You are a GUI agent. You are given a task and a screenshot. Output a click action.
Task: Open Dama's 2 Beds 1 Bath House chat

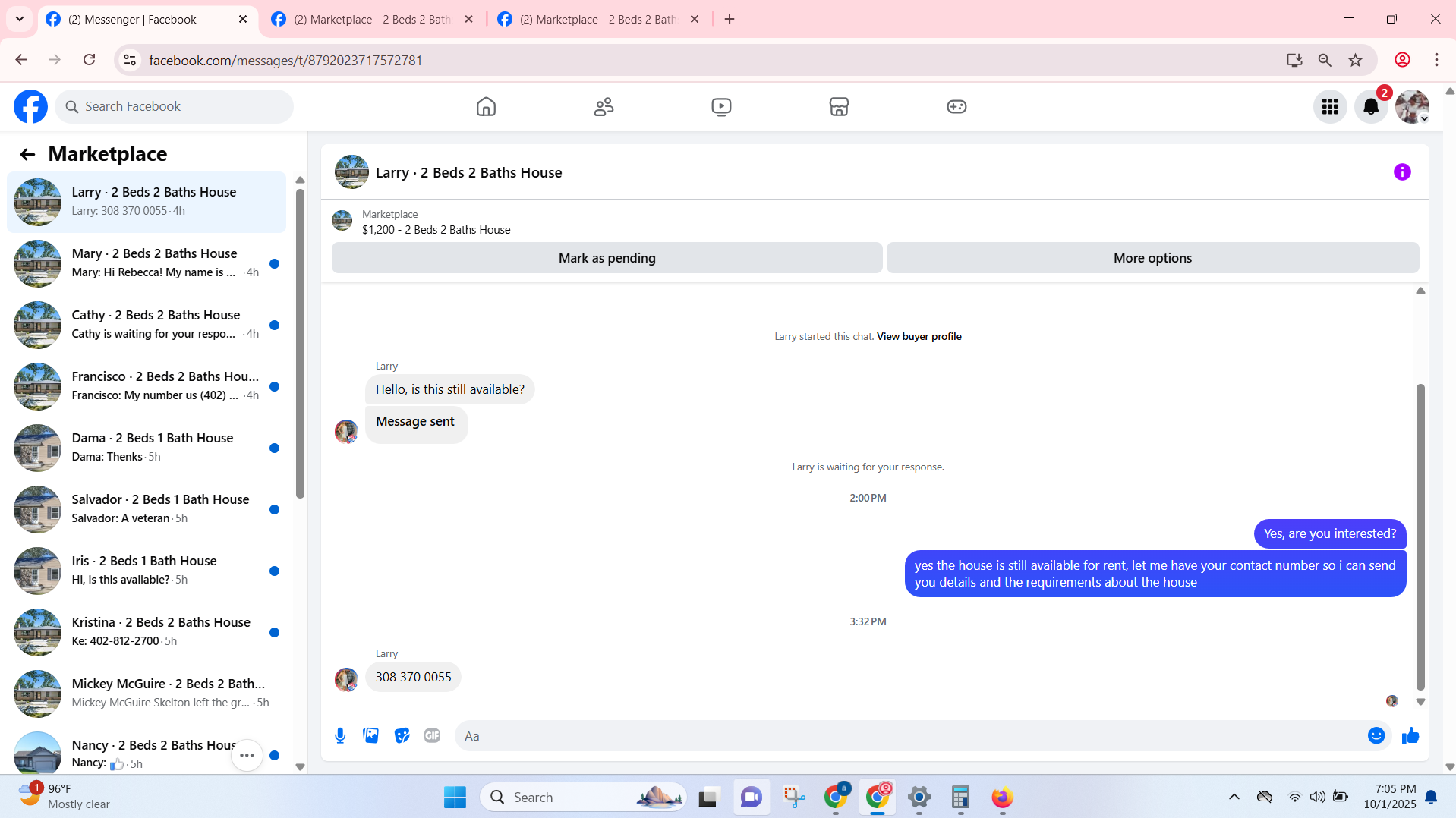[x=147, y=448]
